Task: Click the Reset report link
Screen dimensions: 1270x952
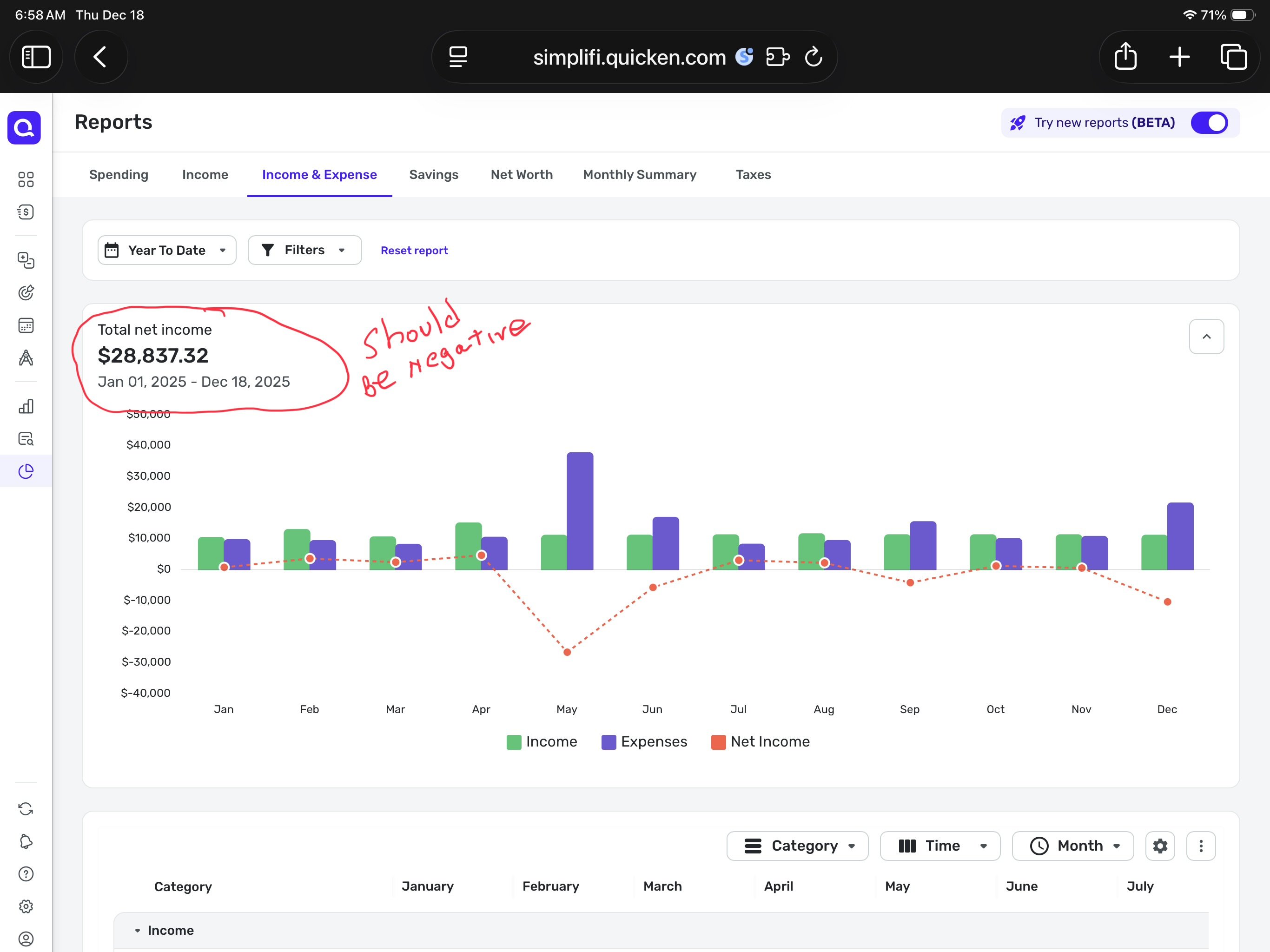Action: tap(414, 251)
